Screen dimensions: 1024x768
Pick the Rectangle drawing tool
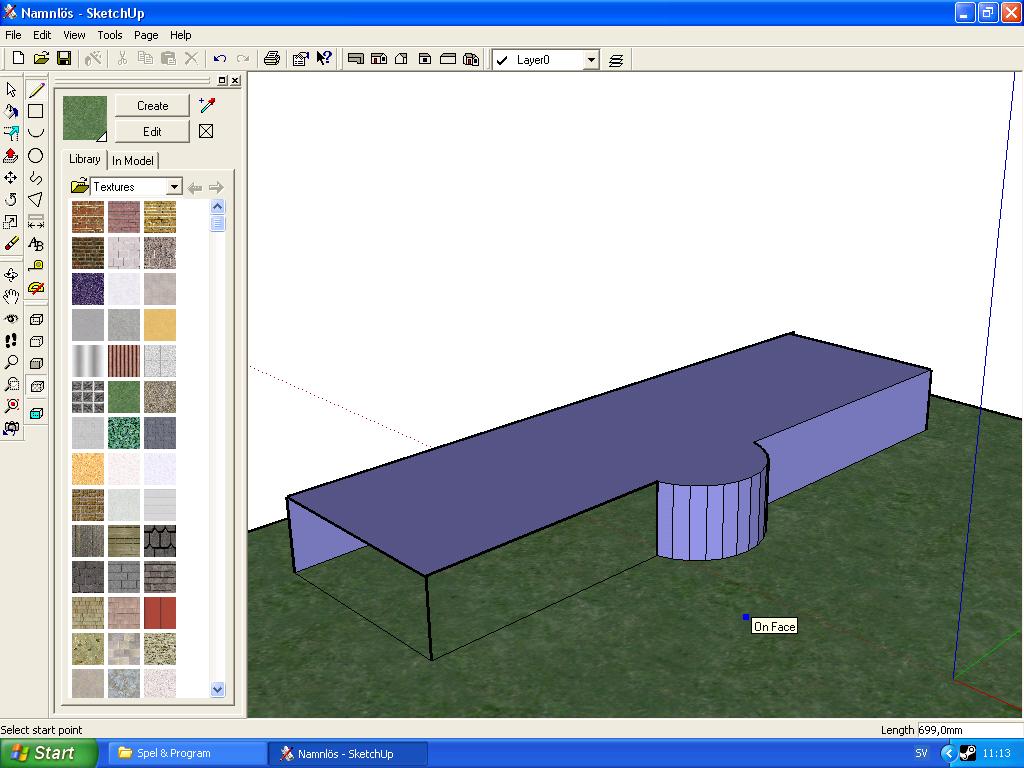coord(36,112)
